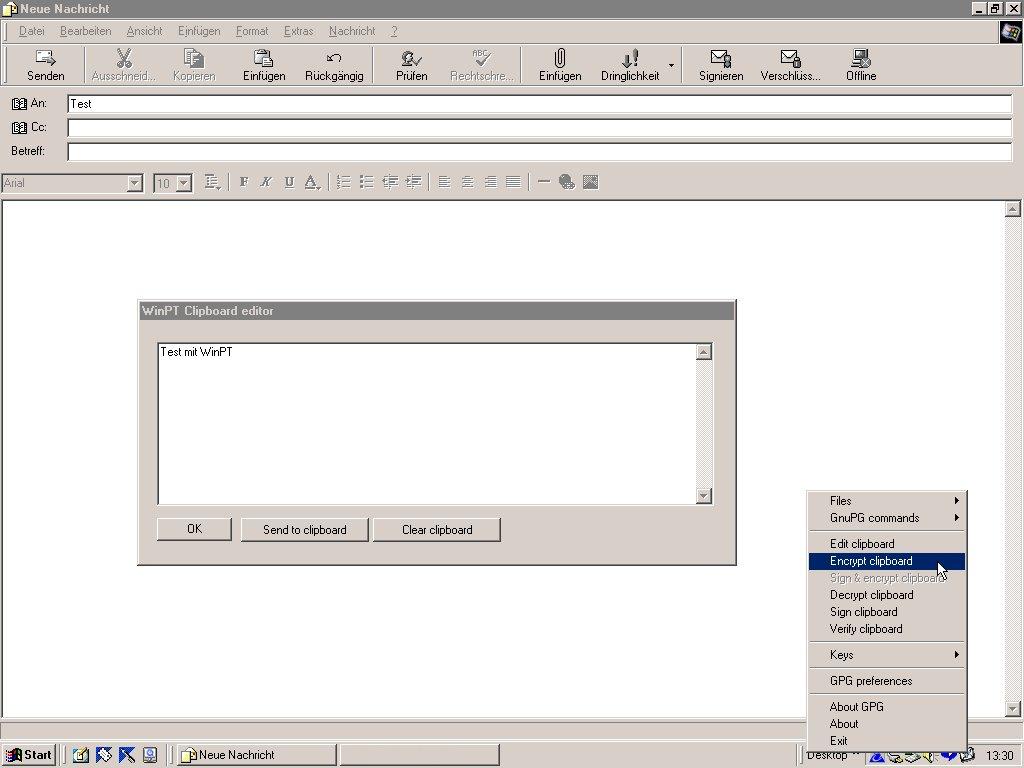Open the Format menu
This screenshot has width=1024, height=768.
(252, 31)
